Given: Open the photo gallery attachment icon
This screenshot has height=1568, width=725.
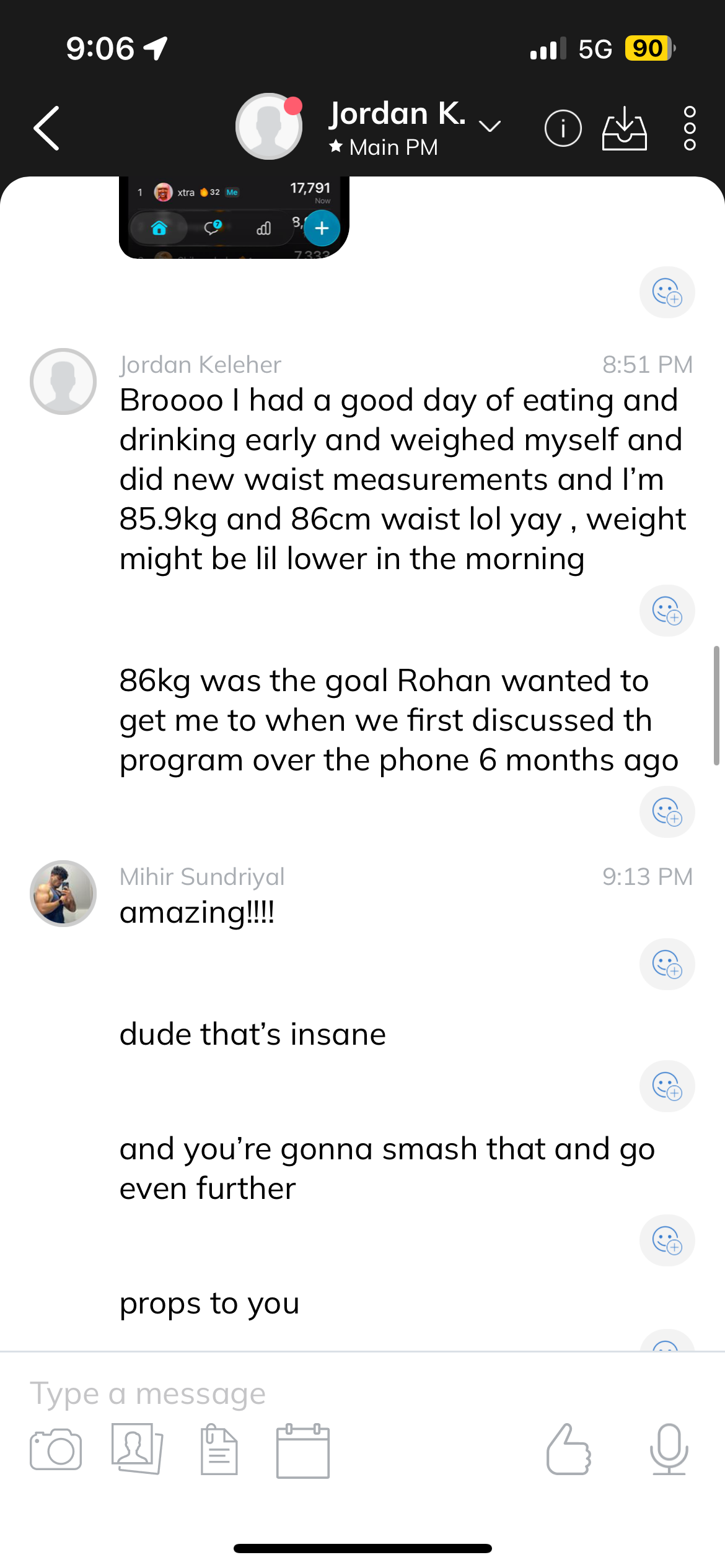Looking at the screenshot, I should tap(137, 1449).
